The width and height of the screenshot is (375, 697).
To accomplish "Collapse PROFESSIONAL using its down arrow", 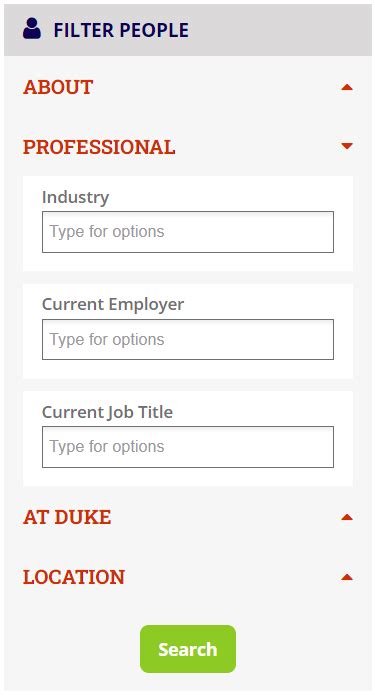I will click(347, 146).
